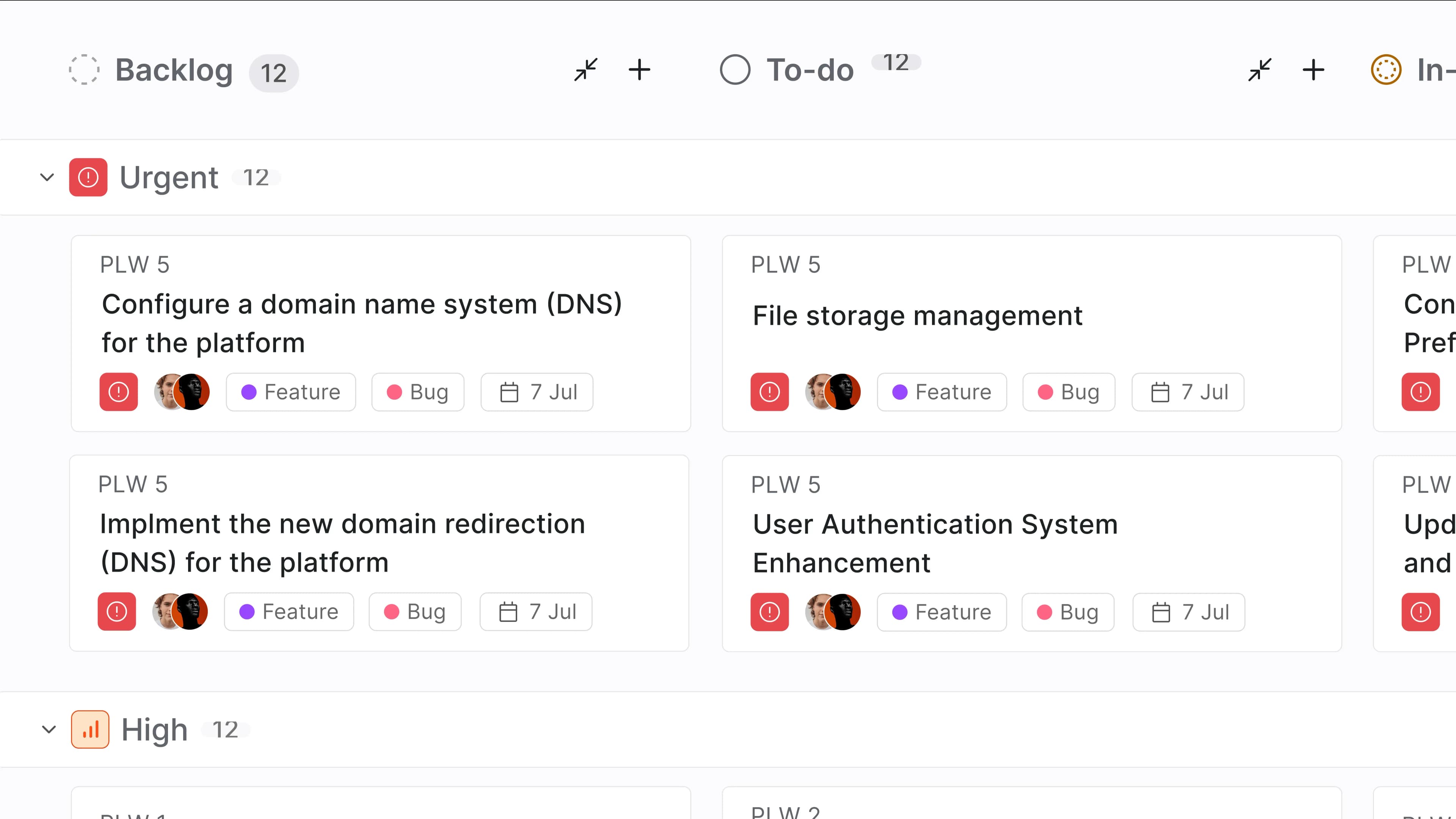Click the Backlog column title

point(174,70)
